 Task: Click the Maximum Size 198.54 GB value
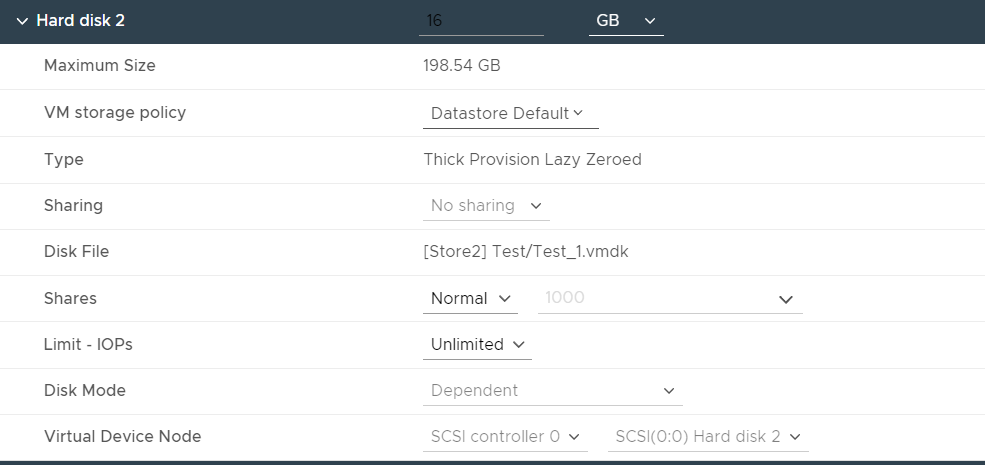(x=462, y=67)
